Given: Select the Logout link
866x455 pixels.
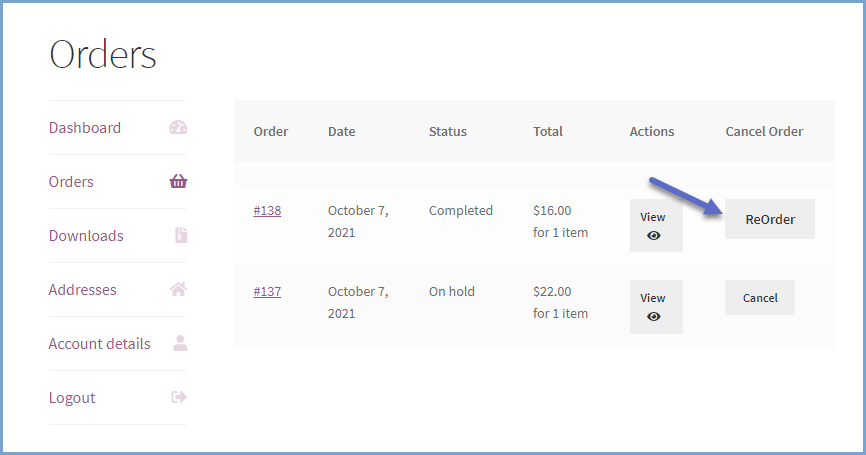Looking at the screenshot, I should click(72, 398).
